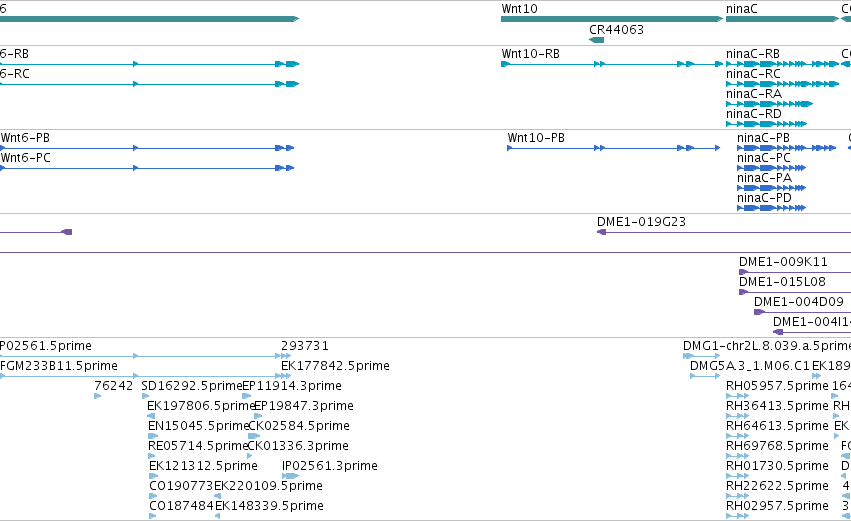851x521 pixels.
Task: Select the RH69768.5prime label
Action: coord(777,446)
